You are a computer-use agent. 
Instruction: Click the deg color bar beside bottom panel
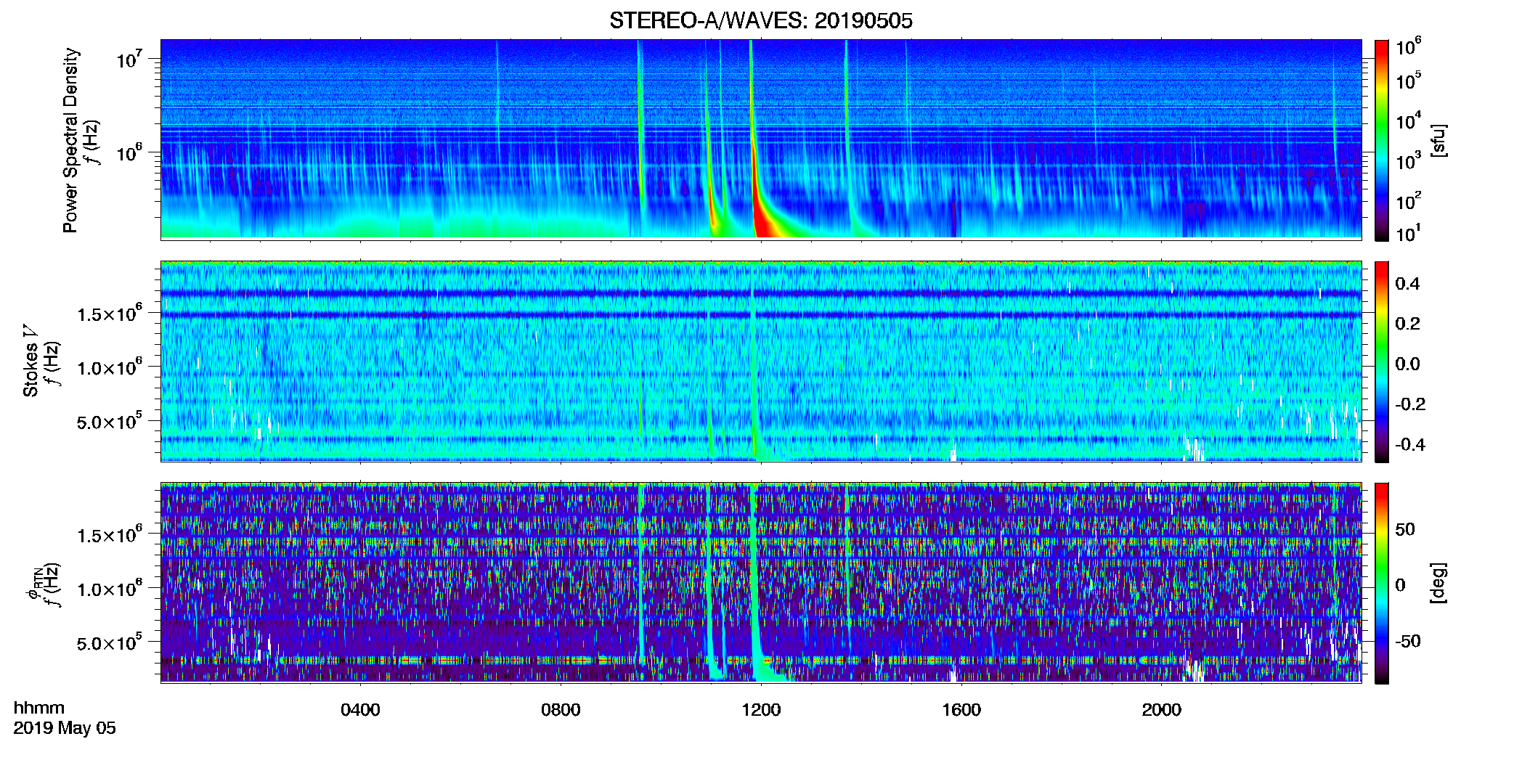point(1382,583)
